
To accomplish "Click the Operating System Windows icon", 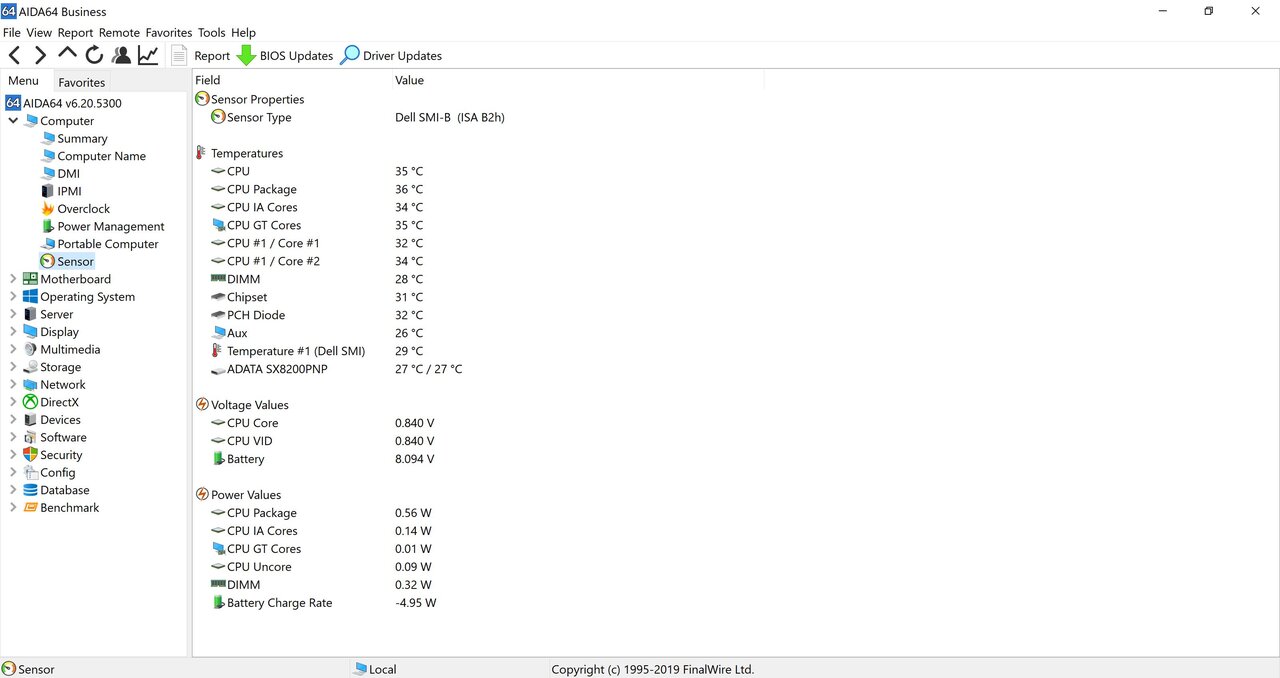I will point(30,297).
